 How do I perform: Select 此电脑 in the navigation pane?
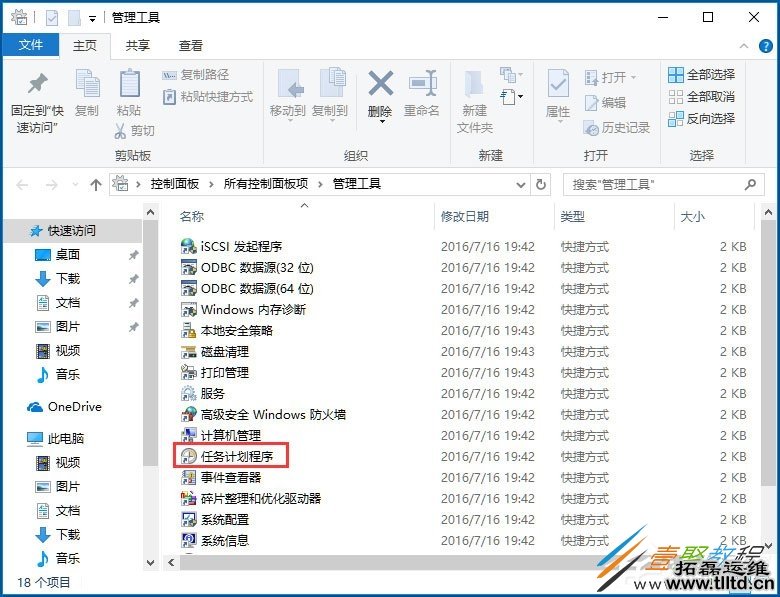pos(55,439)
